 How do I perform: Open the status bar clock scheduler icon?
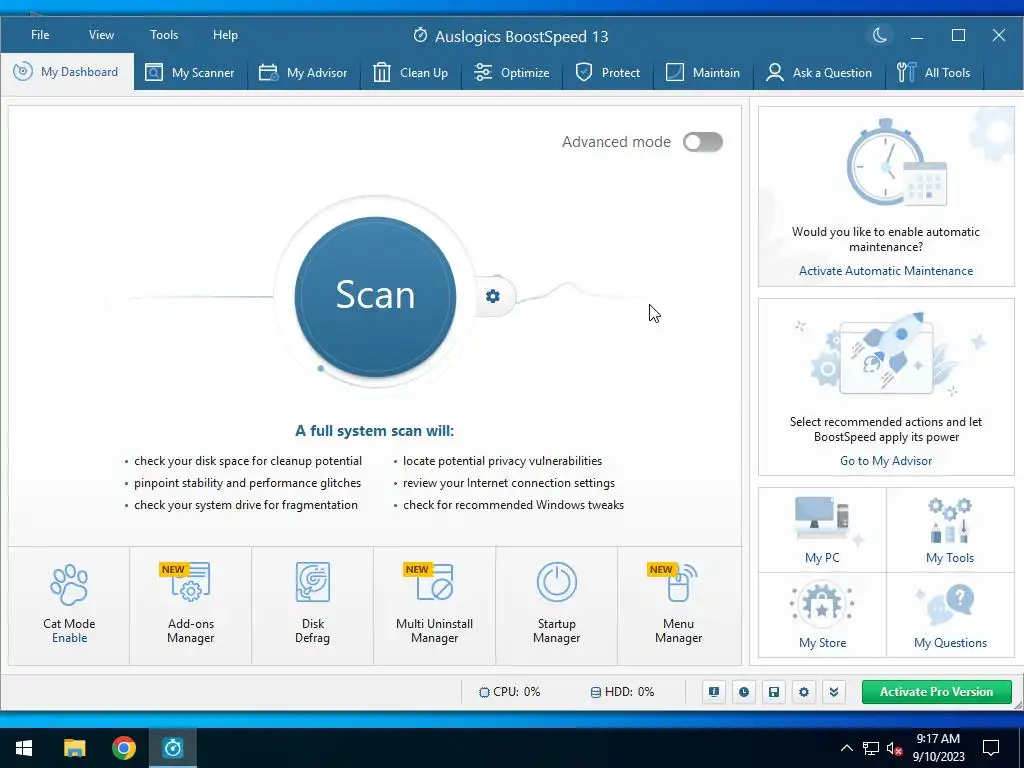[744, 692]
